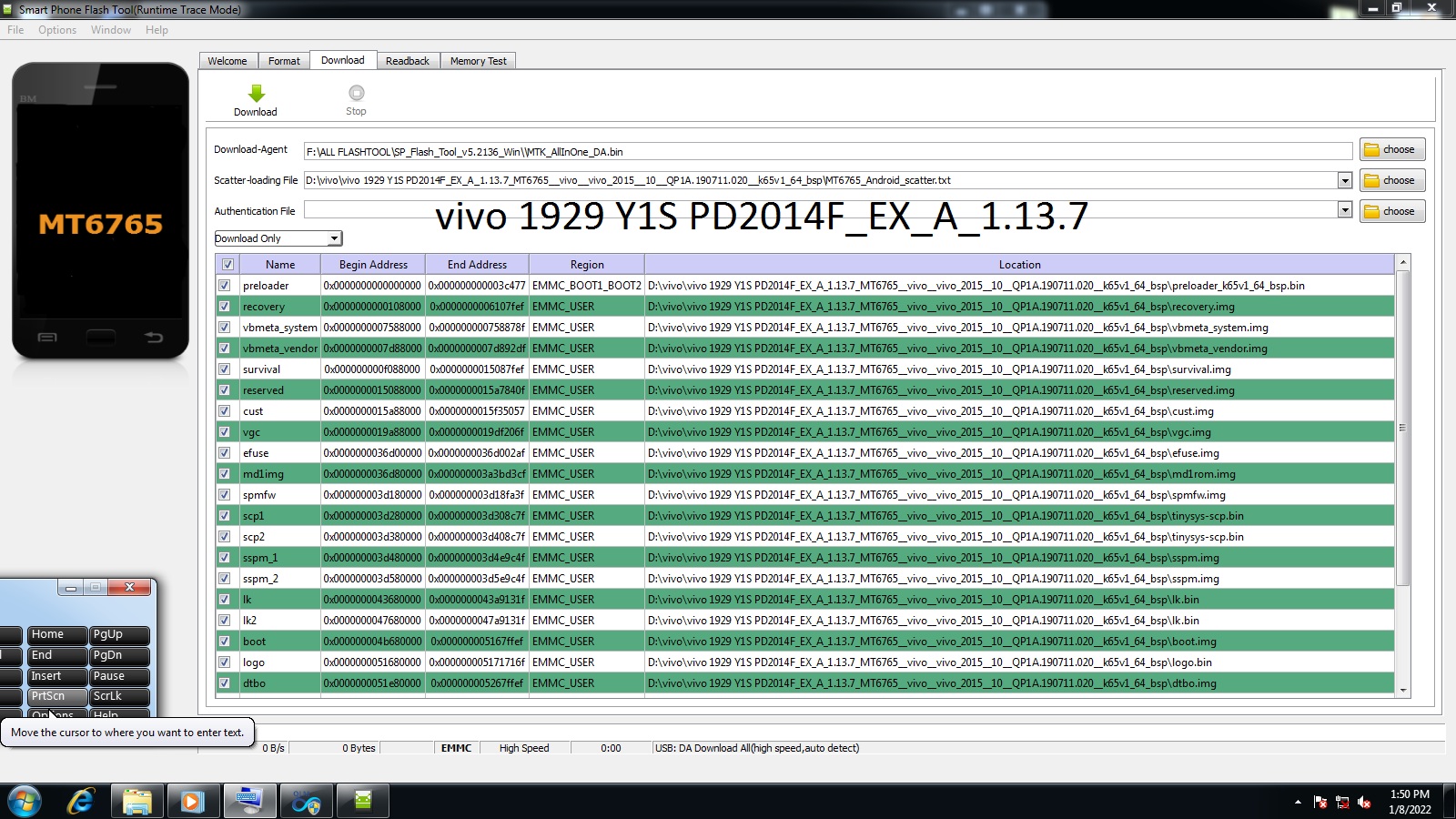This screenshot has height=819, width=1456.
Task: Select the "md1img" name cell
Action: coord(280,474)
